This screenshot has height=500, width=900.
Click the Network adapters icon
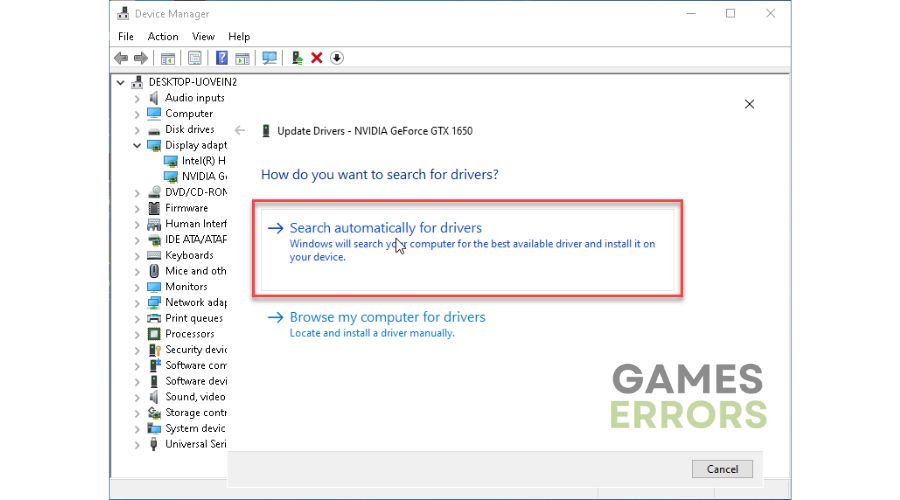154,303
